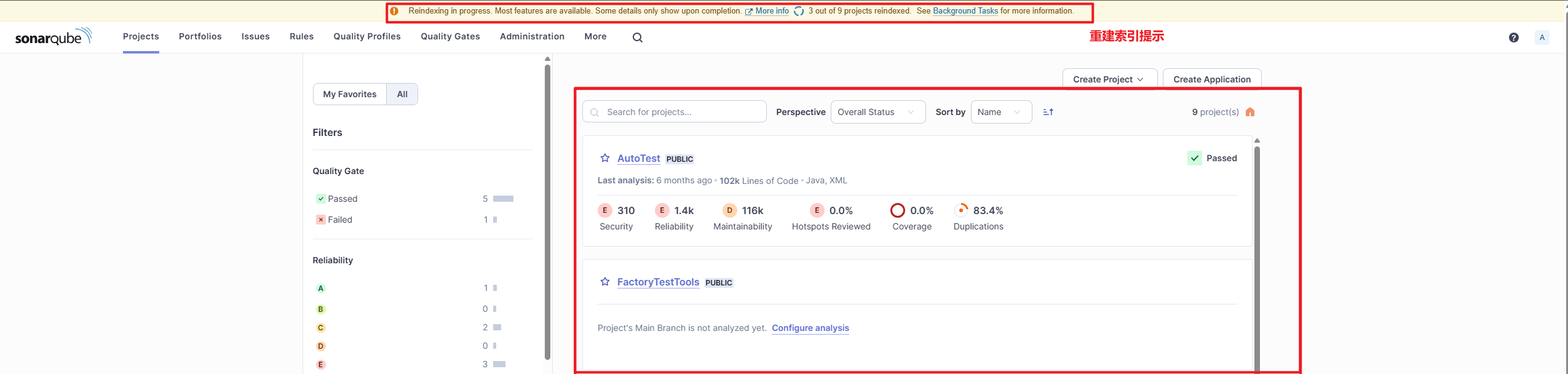The height and width of the screenshot is (374, 1568).
Task: Click the Security value "310"
Action: [626, 210]
